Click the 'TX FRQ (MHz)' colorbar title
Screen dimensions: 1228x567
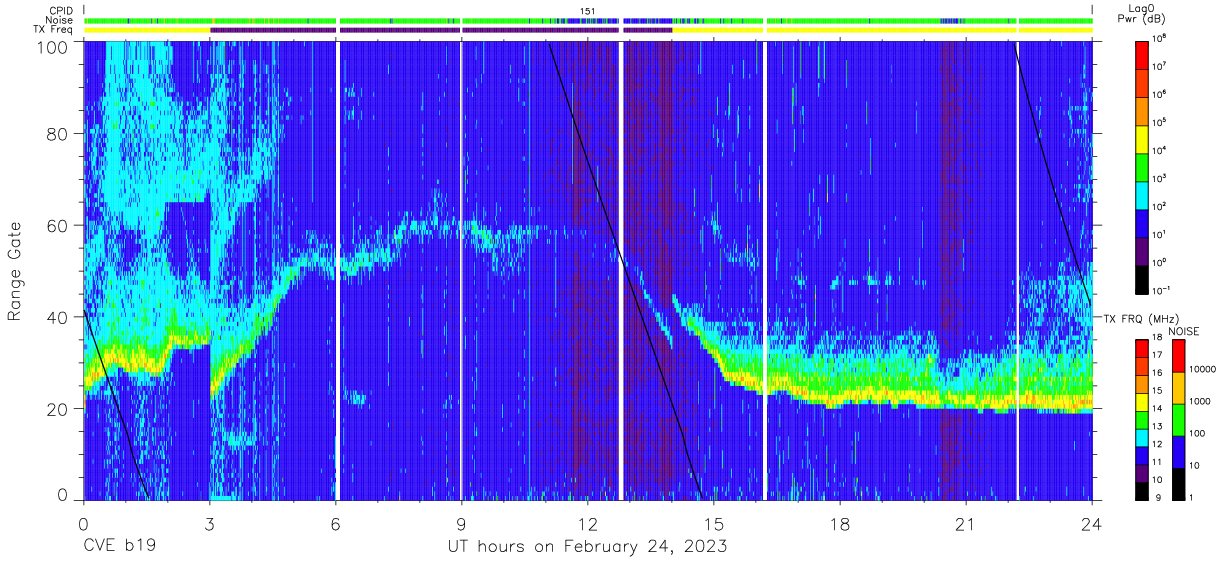coord(1140,318)
